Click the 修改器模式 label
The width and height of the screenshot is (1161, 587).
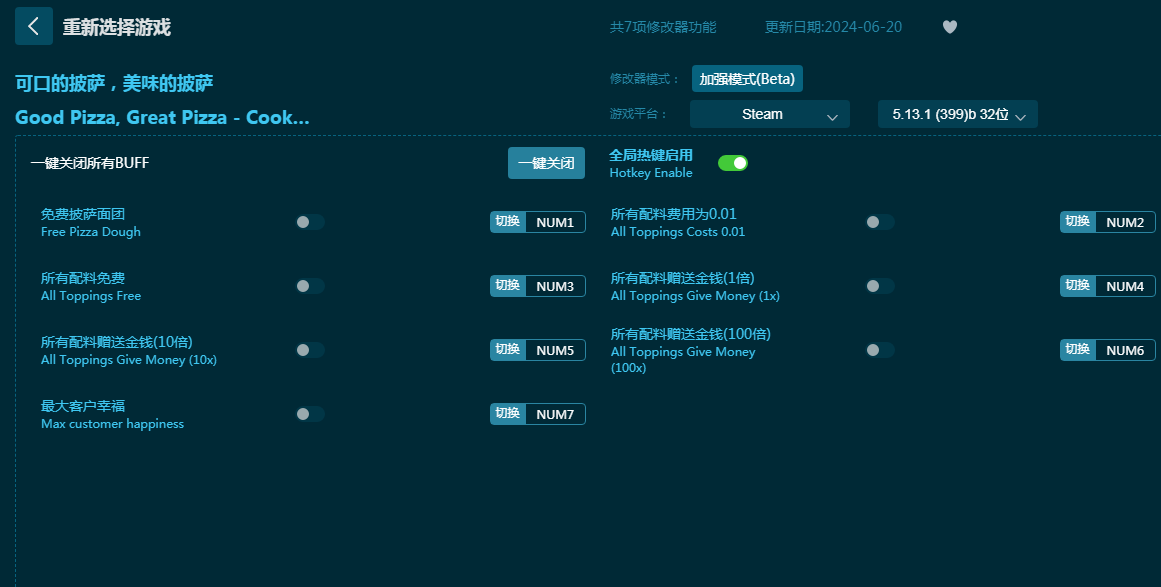coord(644,79)
